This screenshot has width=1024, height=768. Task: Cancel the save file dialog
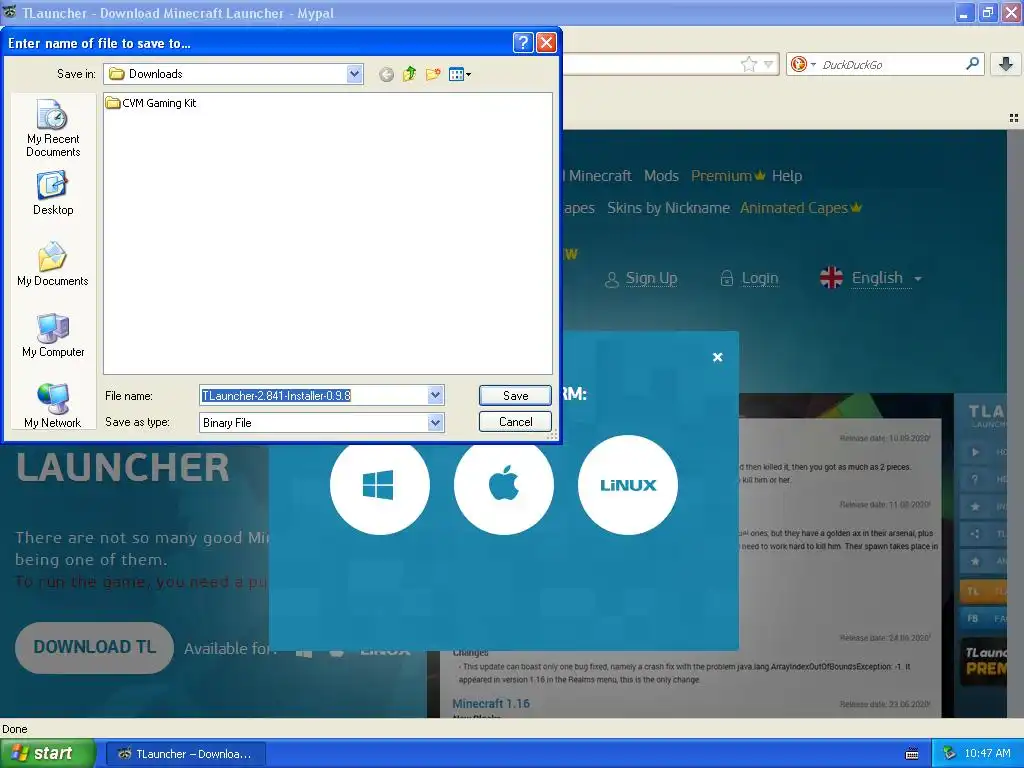[x=515, y=422]
